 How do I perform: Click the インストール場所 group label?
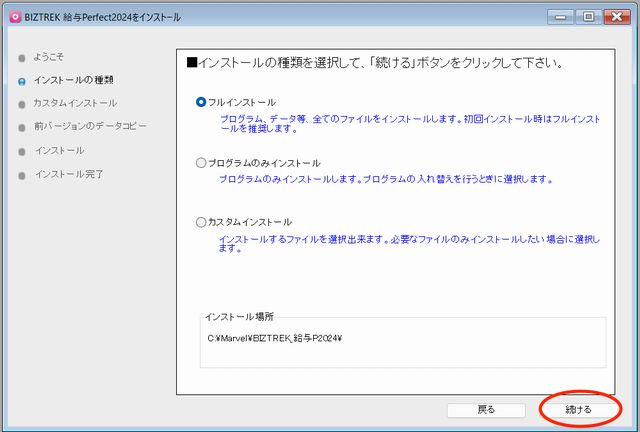(239, 316)
